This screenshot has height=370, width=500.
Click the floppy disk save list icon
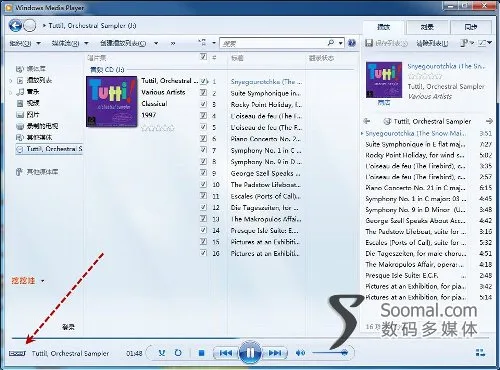pos(369,43)
